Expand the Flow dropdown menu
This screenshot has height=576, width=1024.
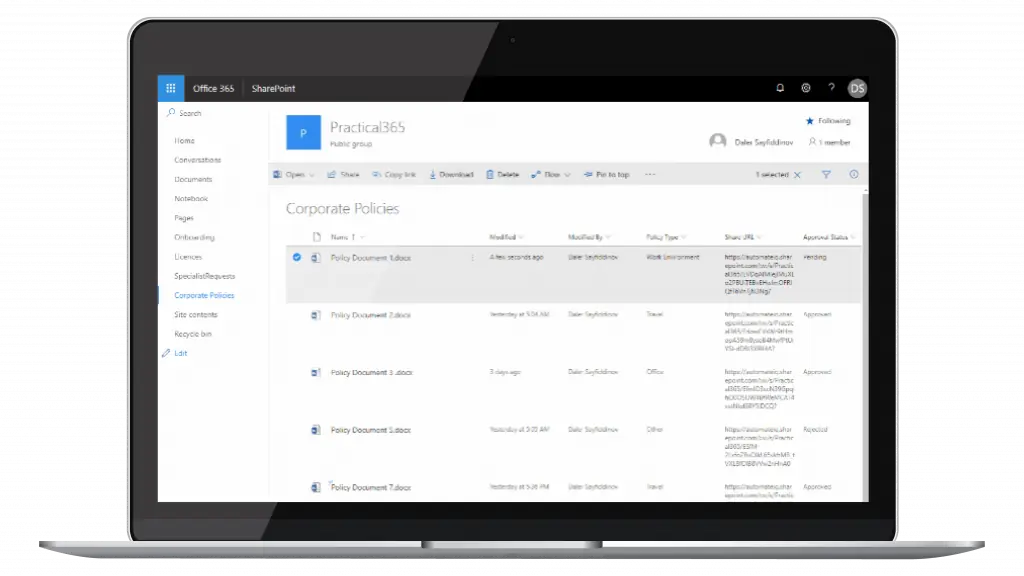tap(567, 175)
